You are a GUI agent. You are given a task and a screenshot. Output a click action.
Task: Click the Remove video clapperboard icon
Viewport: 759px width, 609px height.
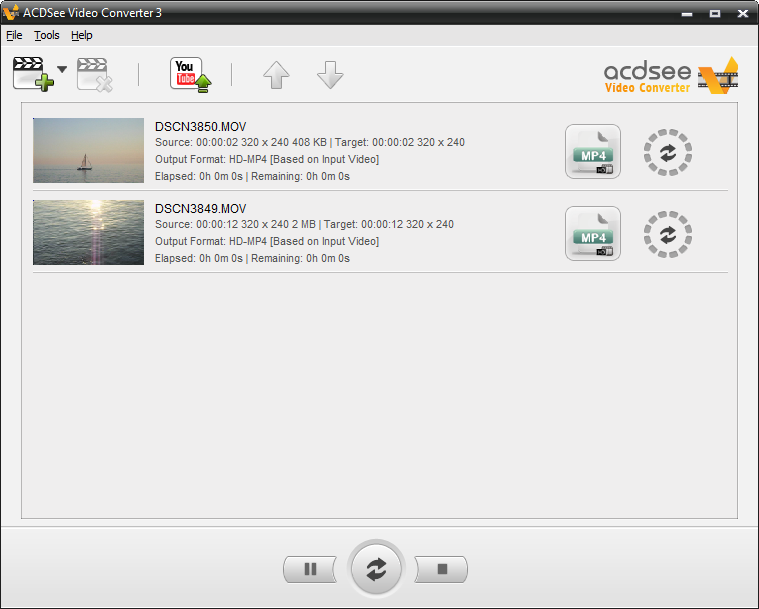click(x=95, y=75)
